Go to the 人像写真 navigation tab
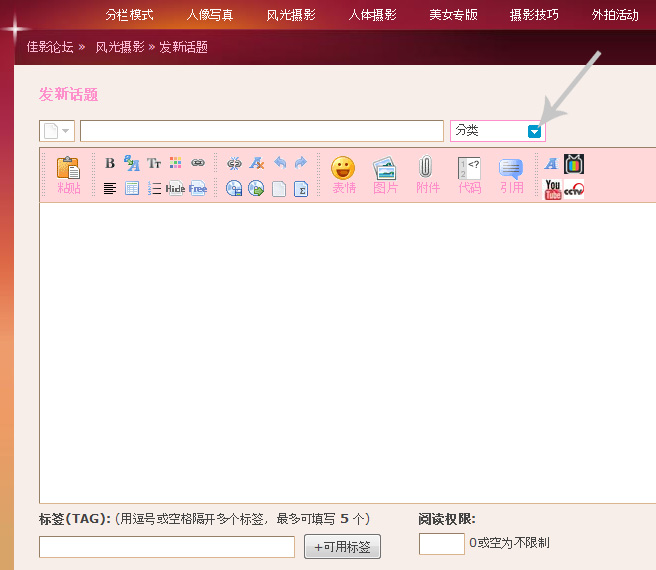The height and width of the screenshot is (570, 656). [210, 15]
